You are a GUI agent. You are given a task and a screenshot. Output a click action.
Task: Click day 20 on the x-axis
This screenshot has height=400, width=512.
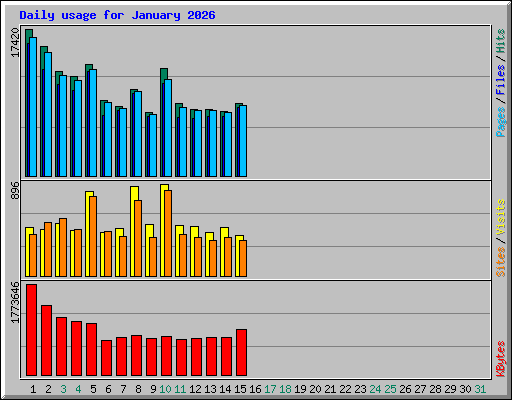tap(315, 389)
